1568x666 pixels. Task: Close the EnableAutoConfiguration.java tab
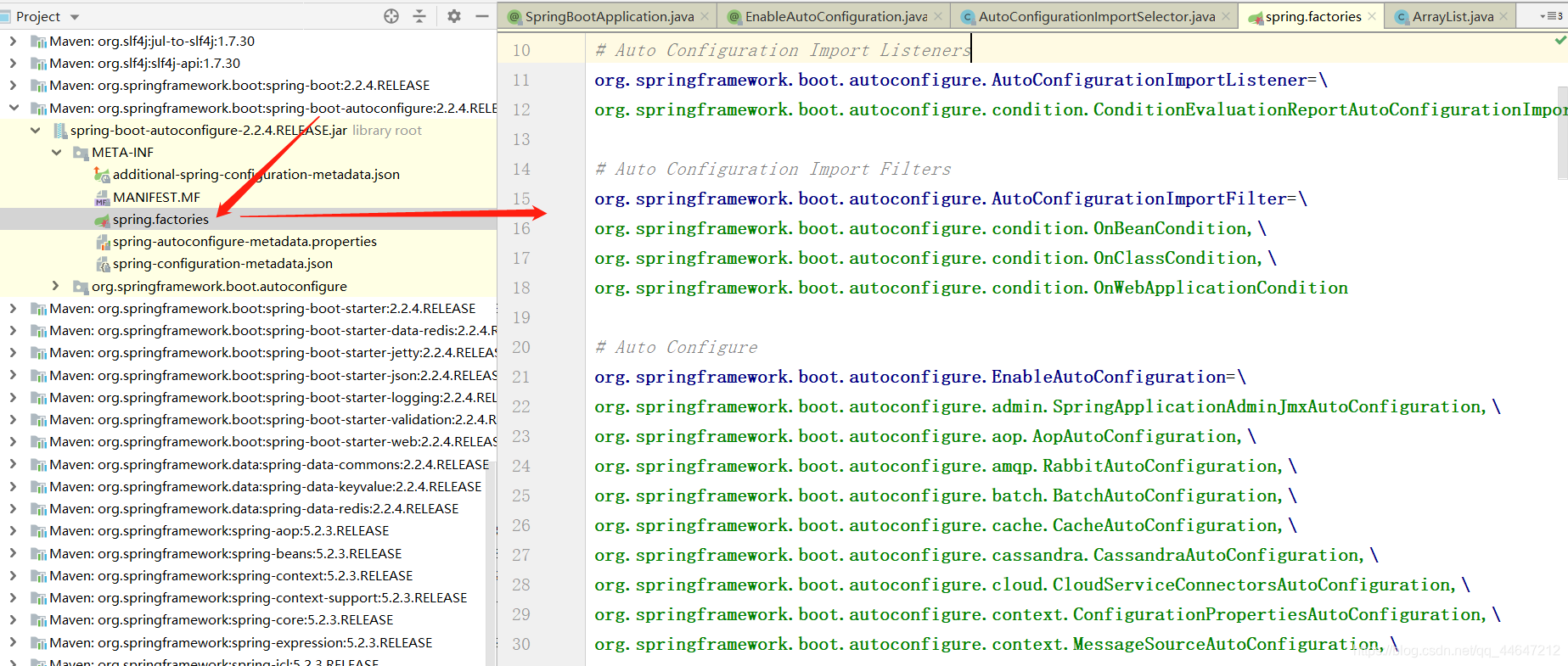[x=937, y=16]
